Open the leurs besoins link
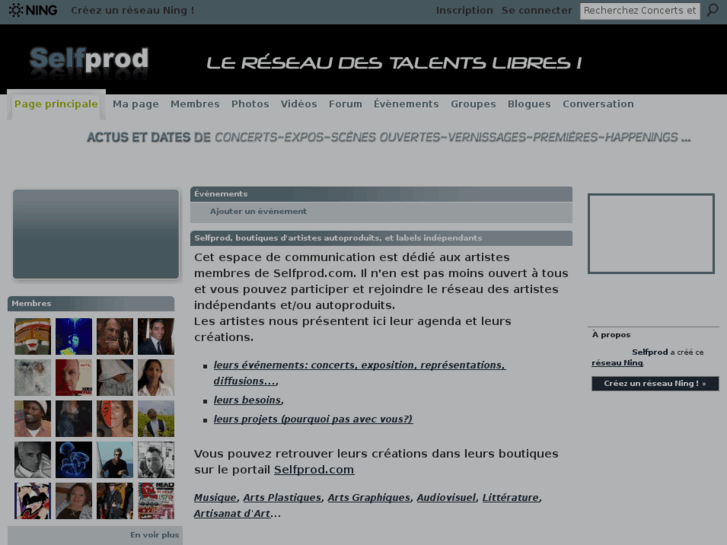Image resolution: width=727 pixels, height=545 pixels. 247,400
